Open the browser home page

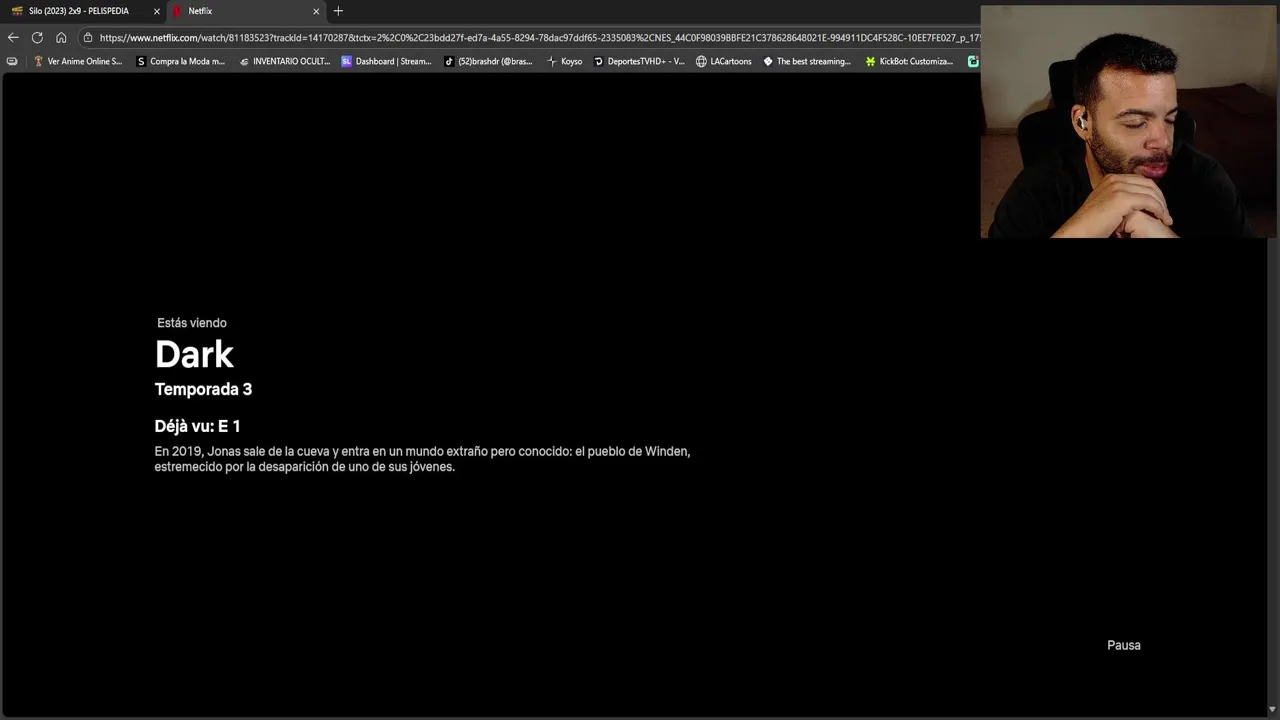point(61,38)
